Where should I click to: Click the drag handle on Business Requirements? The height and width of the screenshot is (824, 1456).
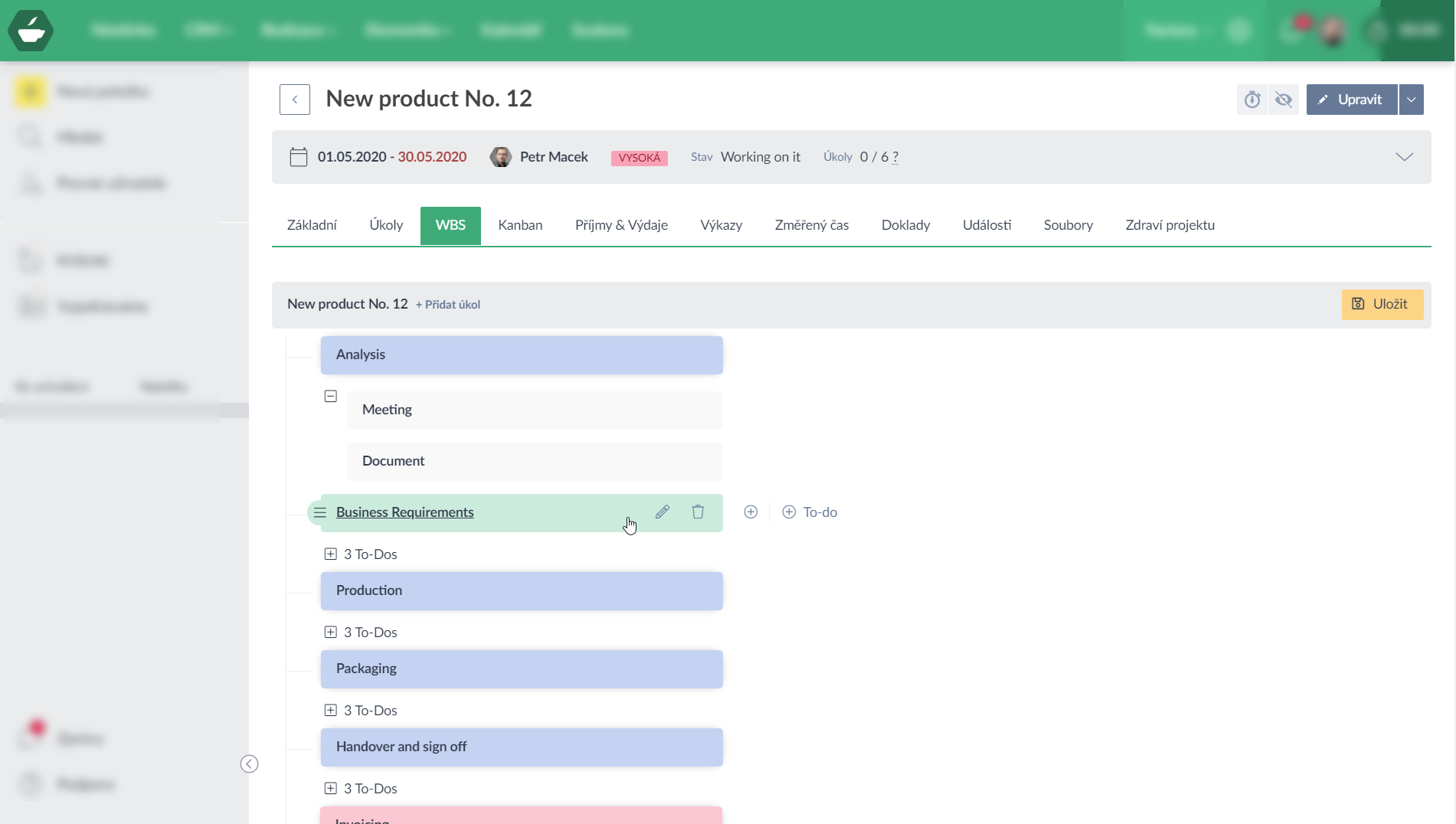[319, 512]
